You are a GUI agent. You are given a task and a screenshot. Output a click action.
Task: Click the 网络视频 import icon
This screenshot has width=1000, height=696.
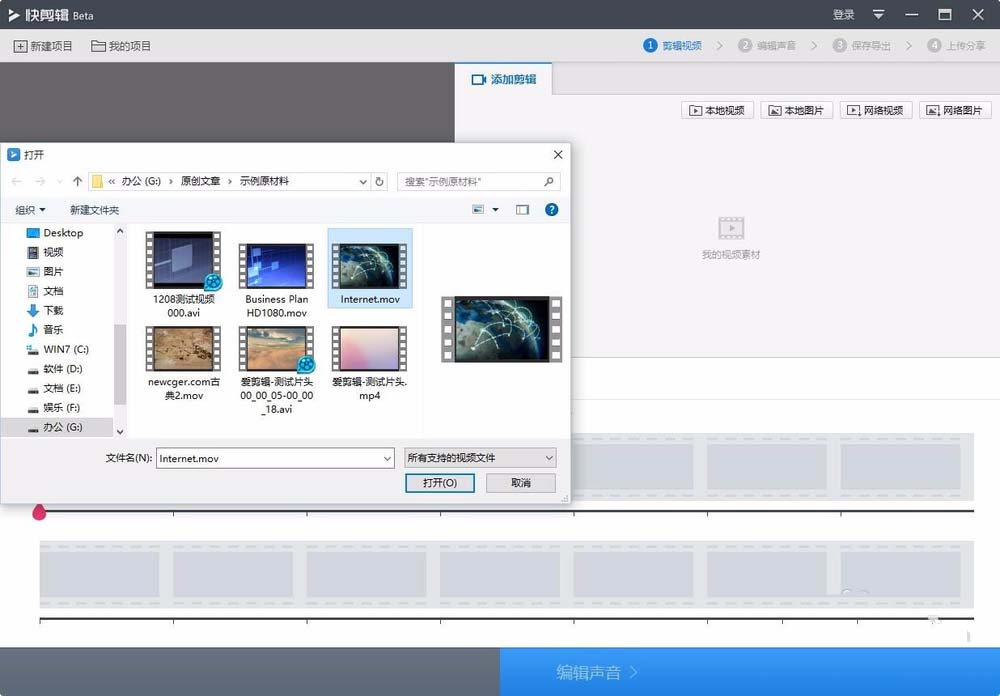coord(876,110)
